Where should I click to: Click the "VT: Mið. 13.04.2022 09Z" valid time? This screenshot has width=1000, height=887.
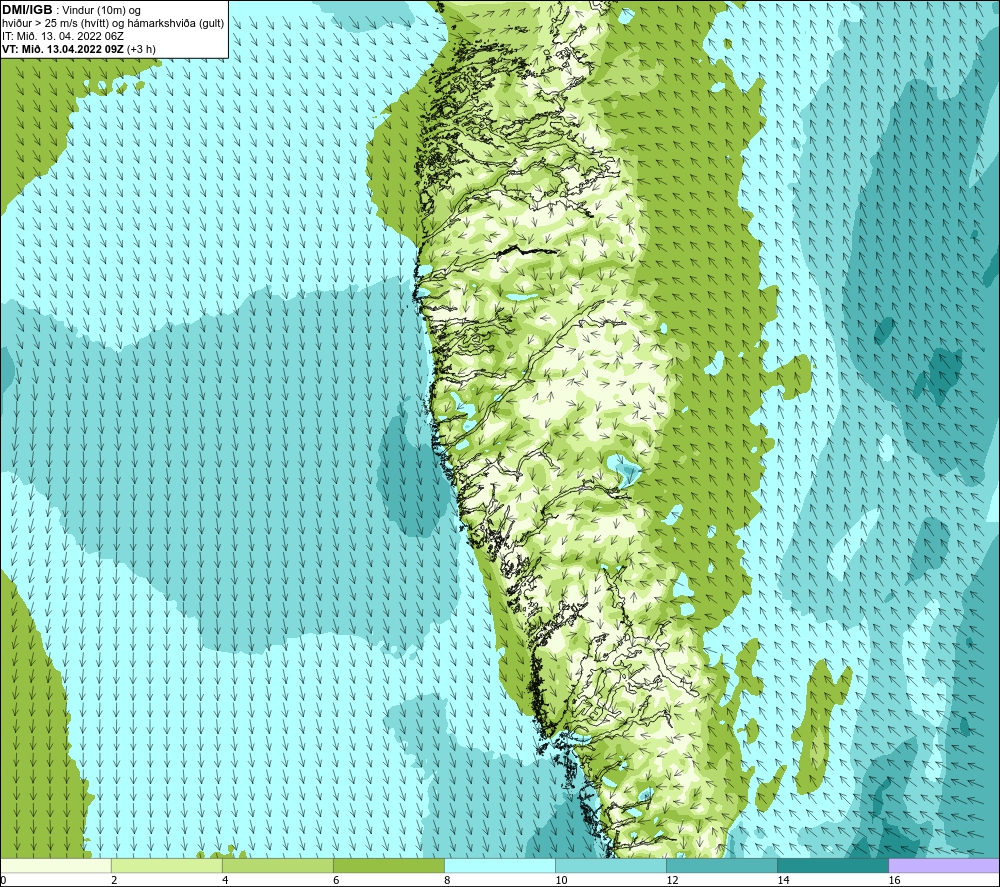[x=62, y=49]
